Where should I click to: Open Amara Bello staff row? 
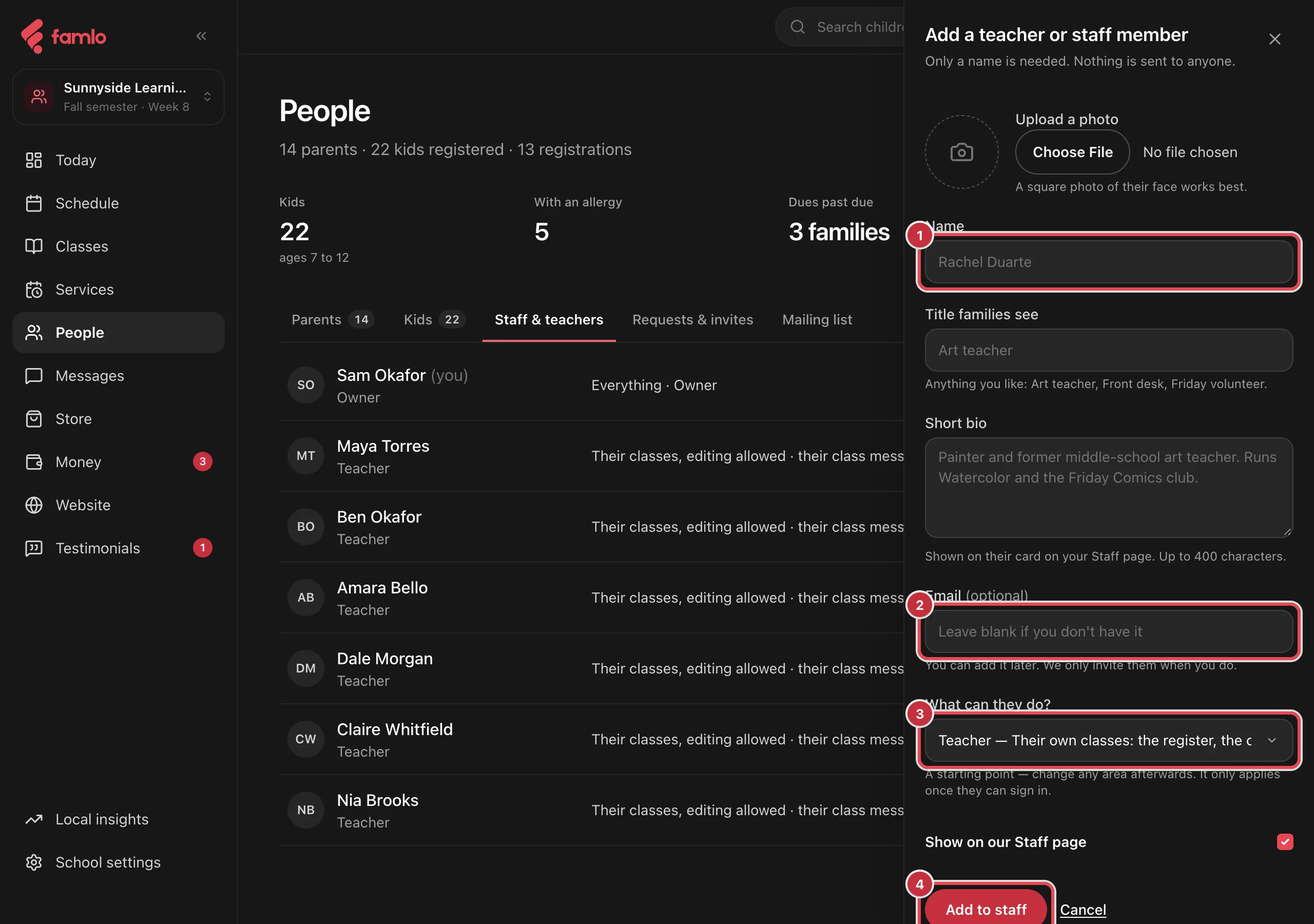(x=591, y=598)
